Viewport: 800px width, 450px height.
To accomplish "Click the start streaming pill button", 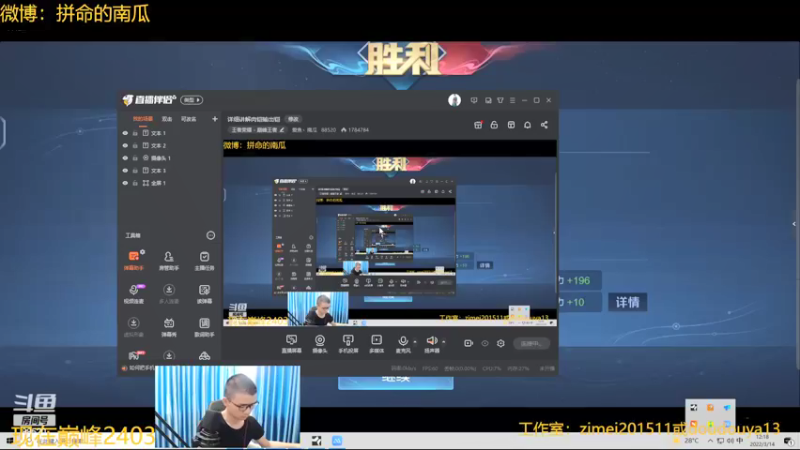I will 531,343.
